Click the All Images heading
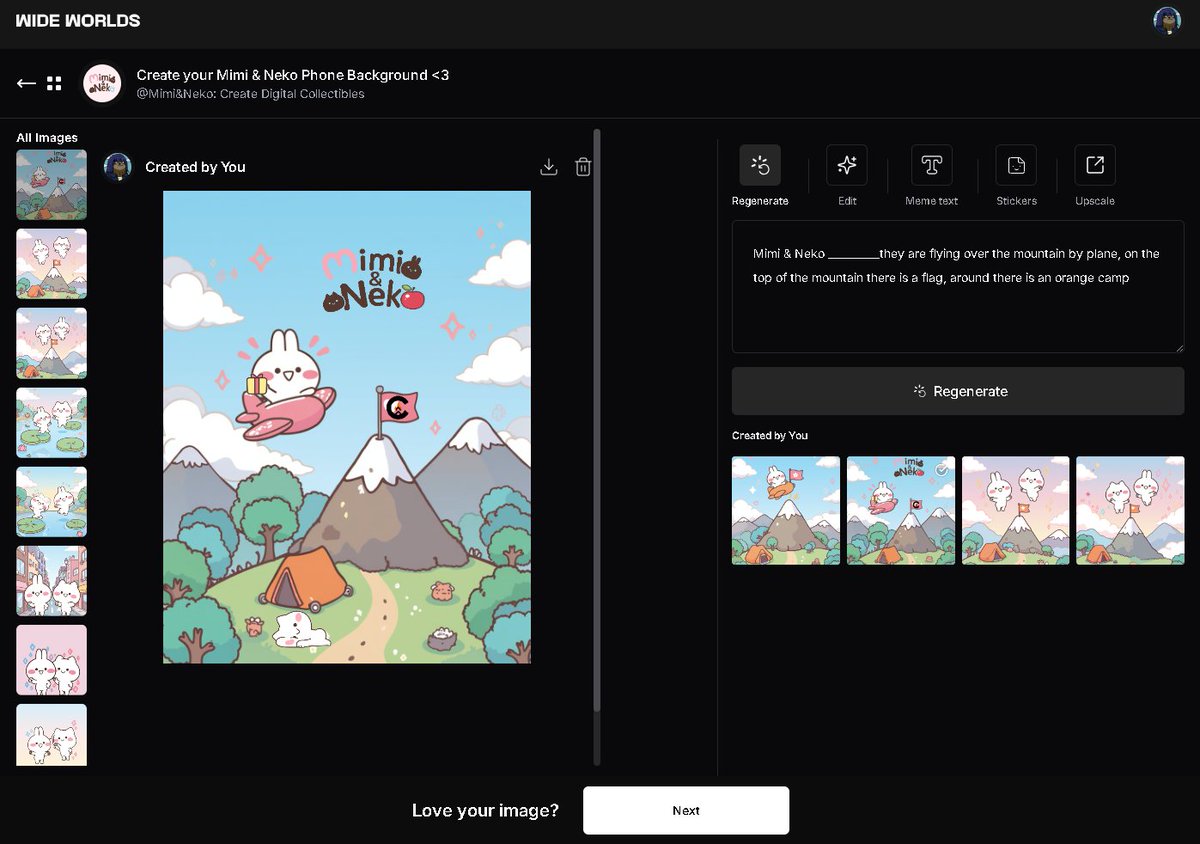 (47, 137)
